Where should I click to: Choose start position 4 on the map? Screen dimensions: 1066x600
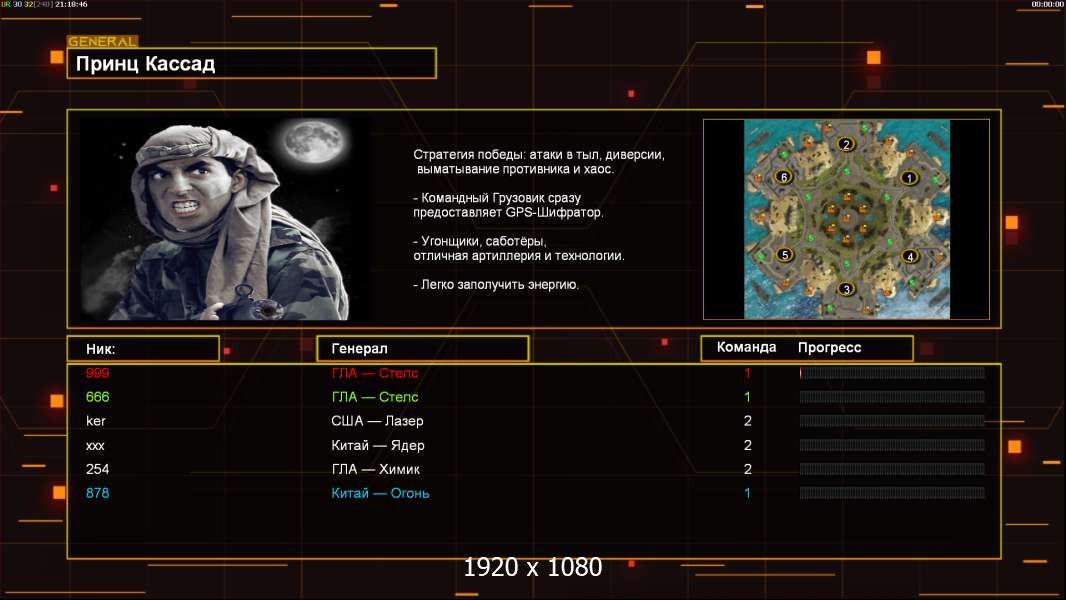909,256
